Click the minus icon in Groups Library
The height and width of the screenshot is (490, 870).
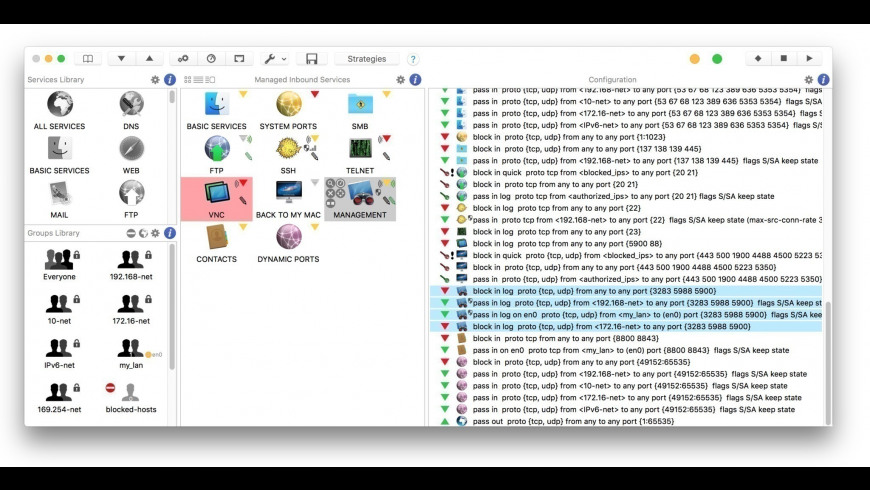coord(131,233)
